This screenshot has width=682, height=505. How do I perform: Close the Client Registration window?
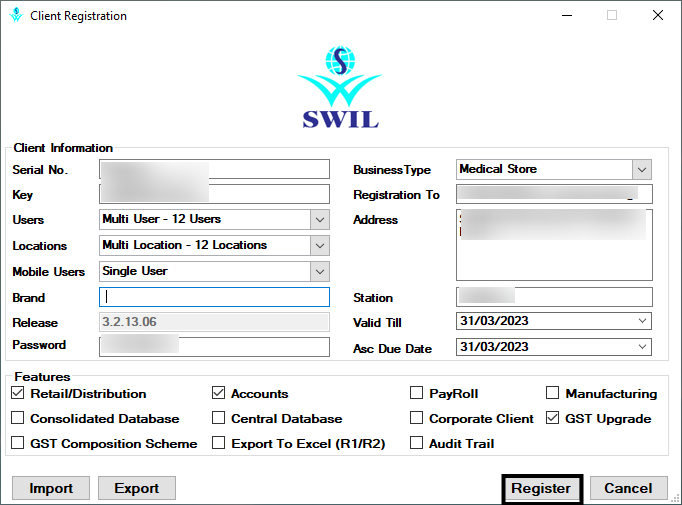tap(658, 16)
